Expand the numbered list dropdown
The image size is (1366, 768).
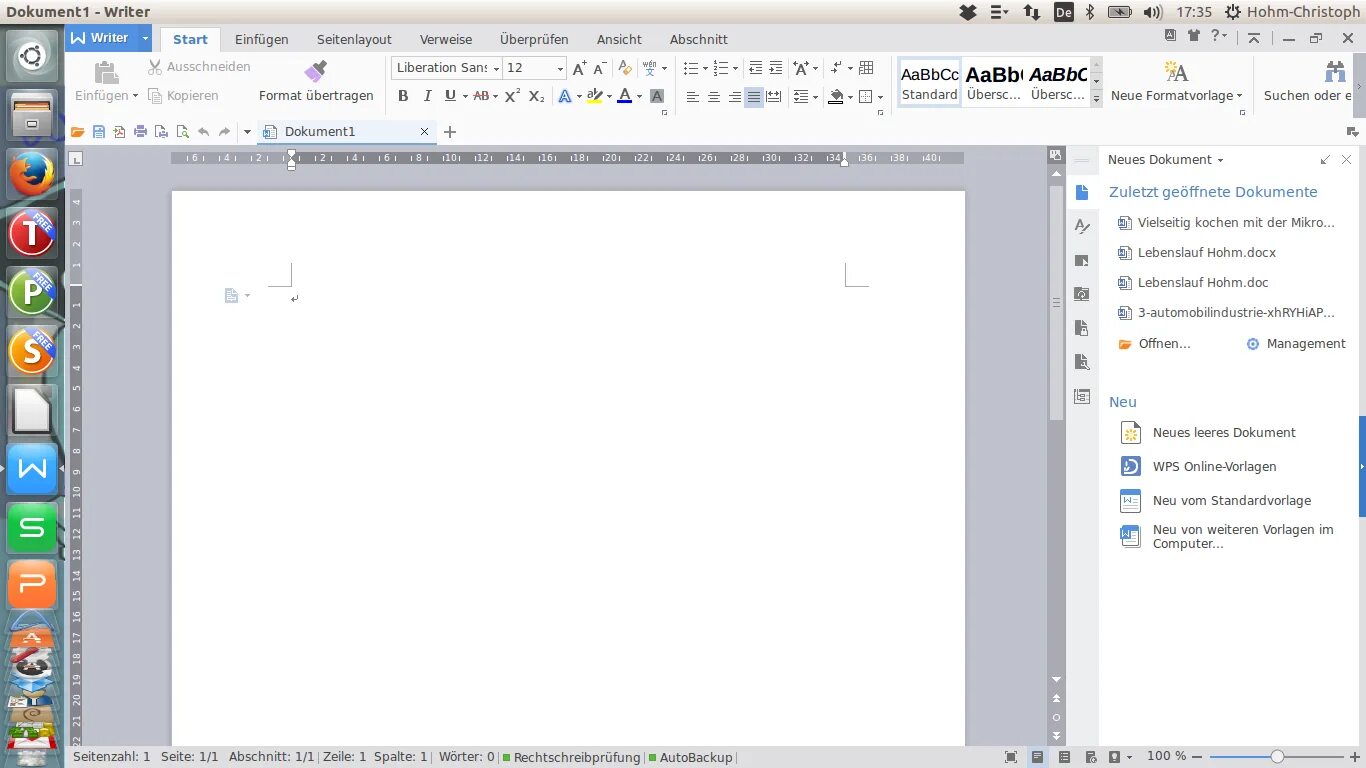(x=736, y=68)
